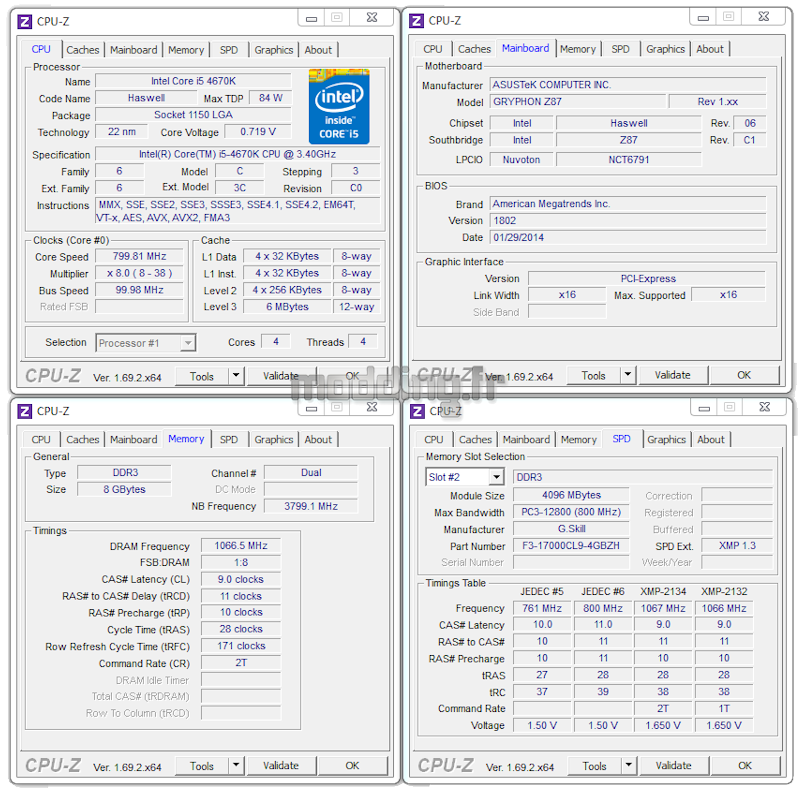Select Memory tab in CPU window
The width and height of the screenshot is (800, 790).
(186, 50)
